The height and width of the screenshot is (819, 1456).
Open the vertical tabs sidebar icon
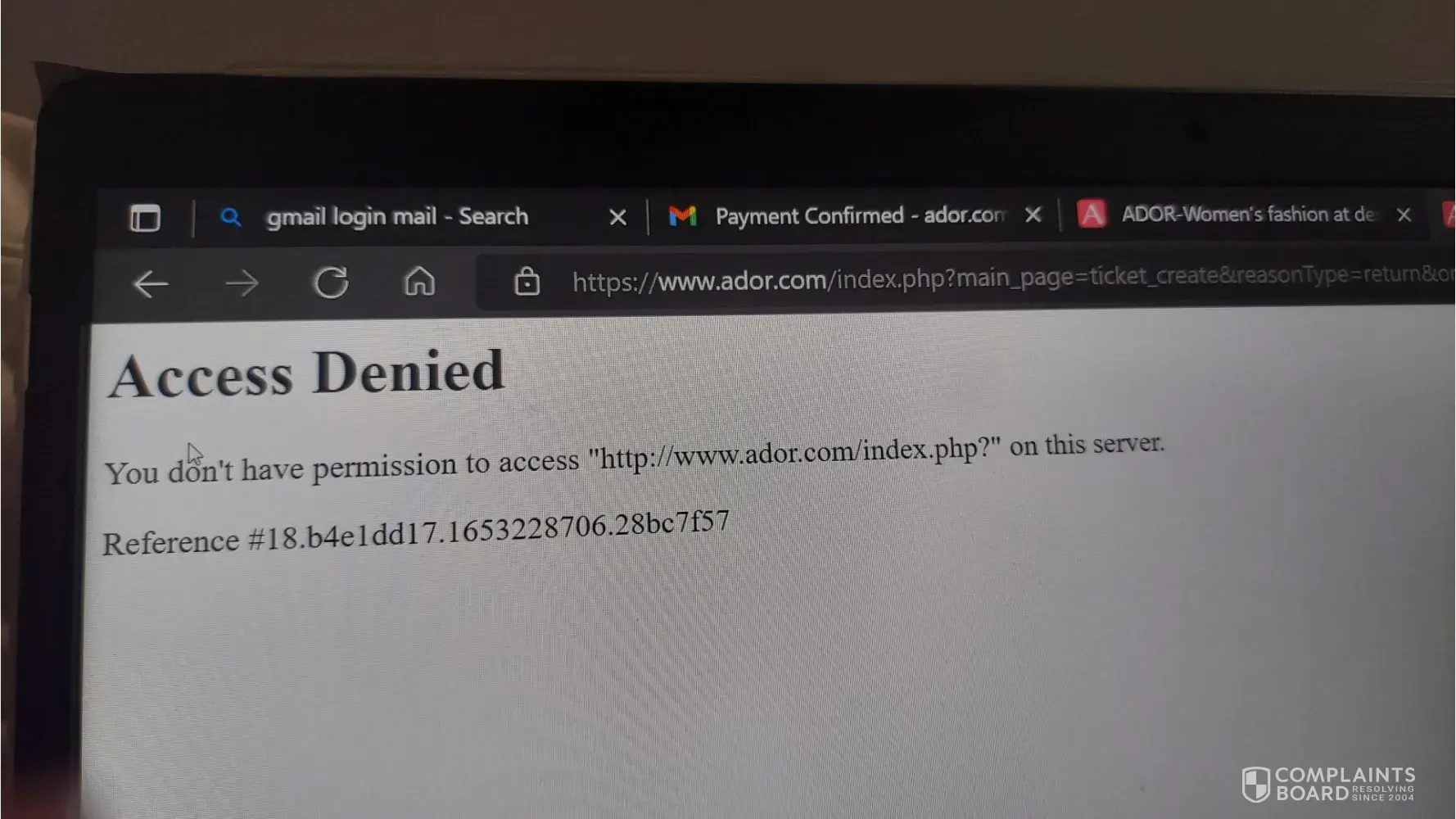pyautogui.click(x=145, y=219)
